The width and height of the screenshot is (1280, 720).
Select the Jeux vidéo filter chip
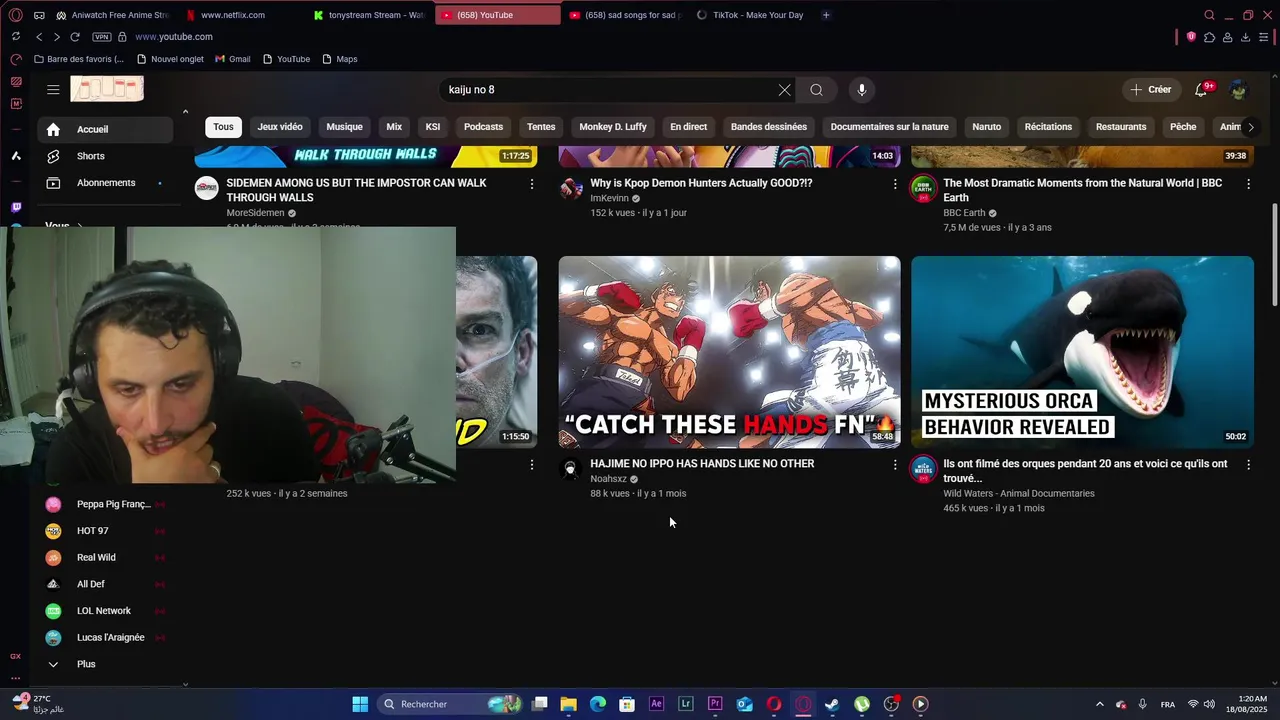(280, 127)
